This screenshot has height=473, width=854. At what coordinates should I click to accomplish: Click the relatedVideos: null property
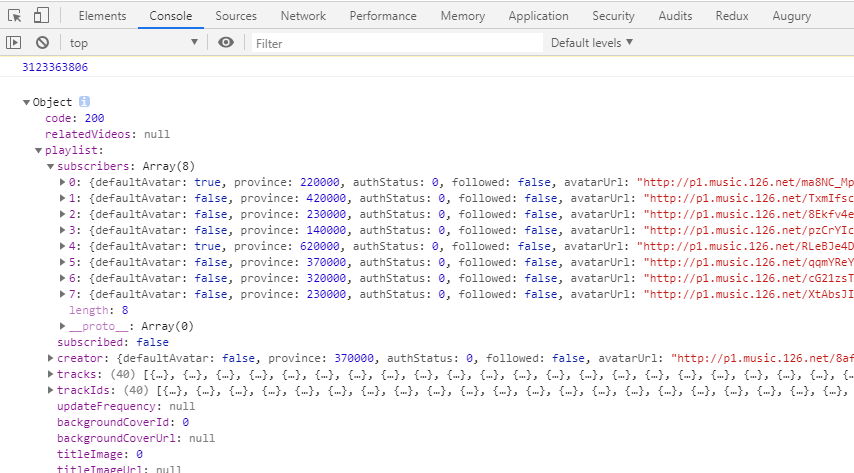107,134
